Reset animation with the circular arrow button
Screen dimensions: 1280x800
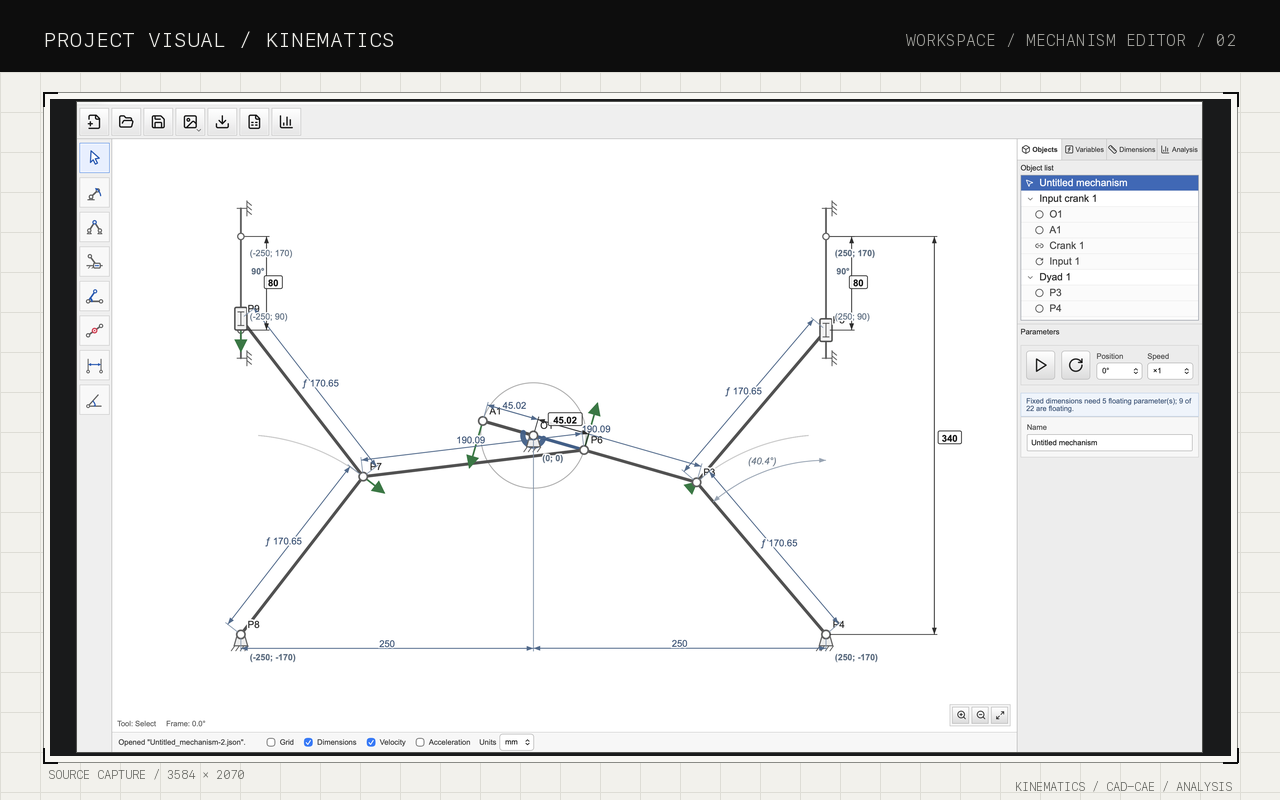pos(1076,365)
